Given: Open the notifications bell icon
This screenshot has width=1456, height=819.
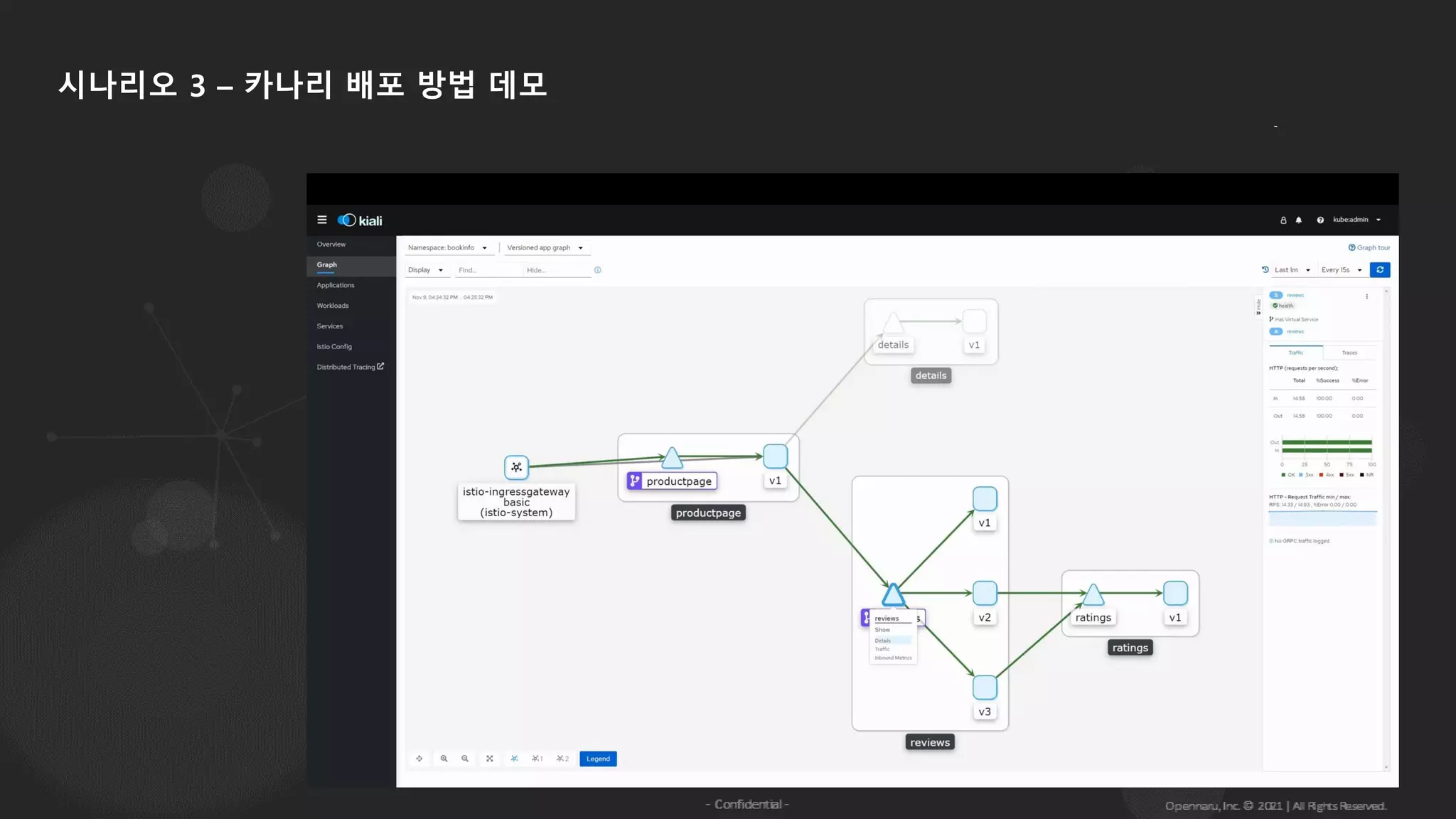Looking at the screenshot, I should coord(1299,220).
